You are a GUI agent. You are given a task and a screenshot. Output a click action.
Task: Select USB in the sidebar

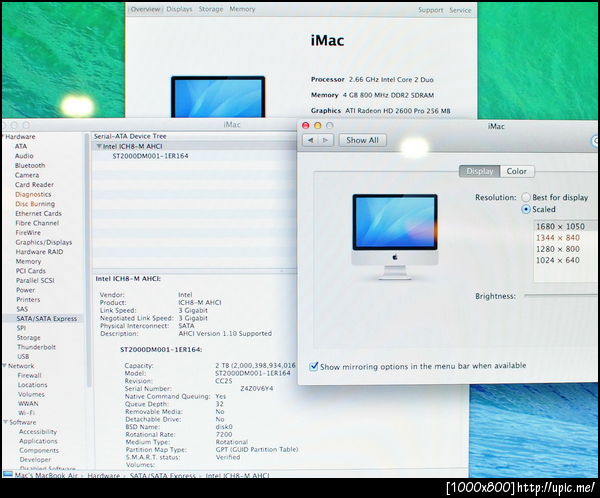point(23,356)
